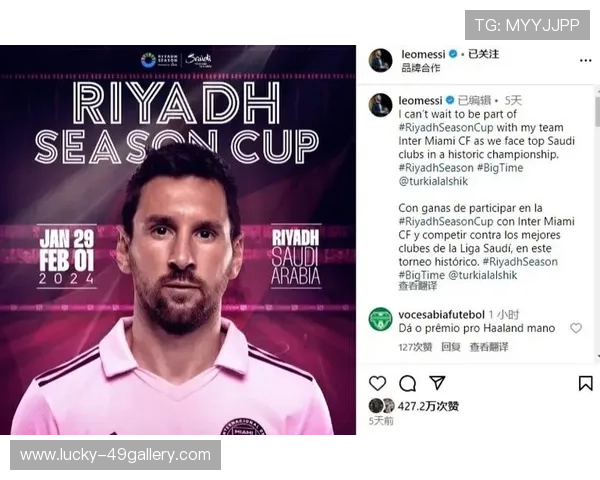This screenshot has width=600, height=480.
Task: Like the vocesabiafutebol comment heart
Action: coord(576,328)
